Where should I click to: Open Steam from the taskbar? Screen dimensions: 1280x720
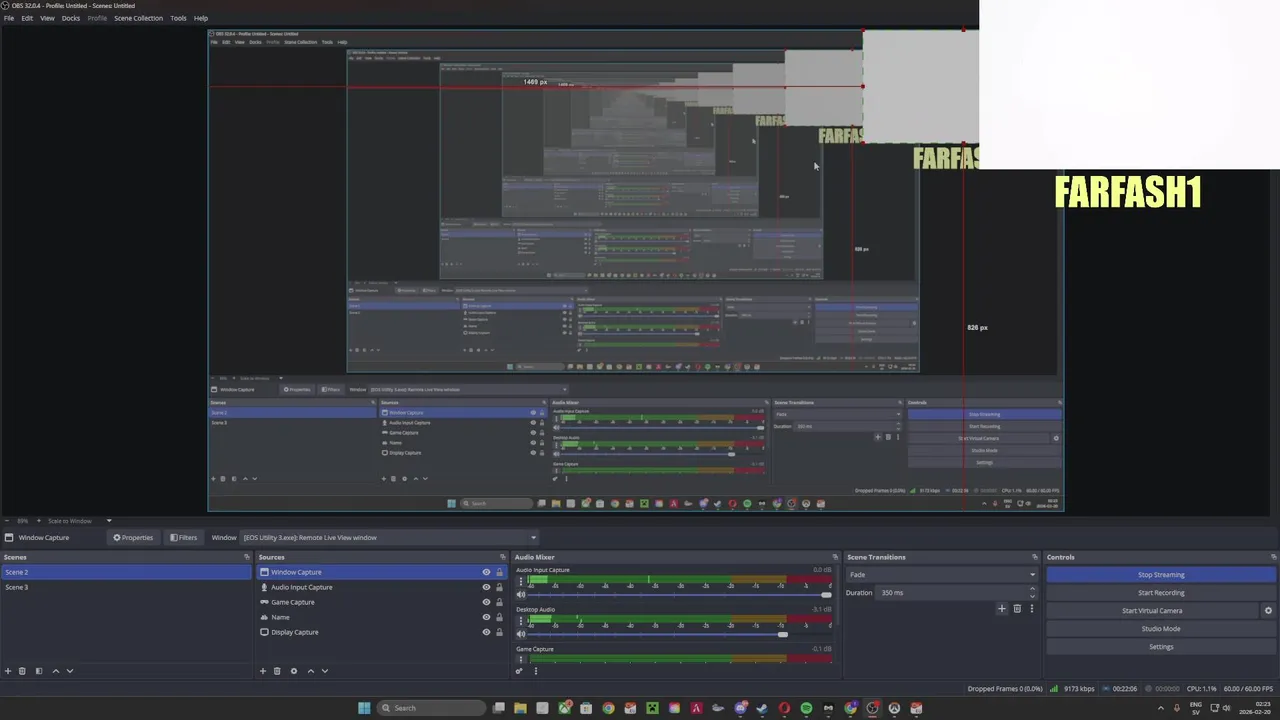click(x=762, y=708)
